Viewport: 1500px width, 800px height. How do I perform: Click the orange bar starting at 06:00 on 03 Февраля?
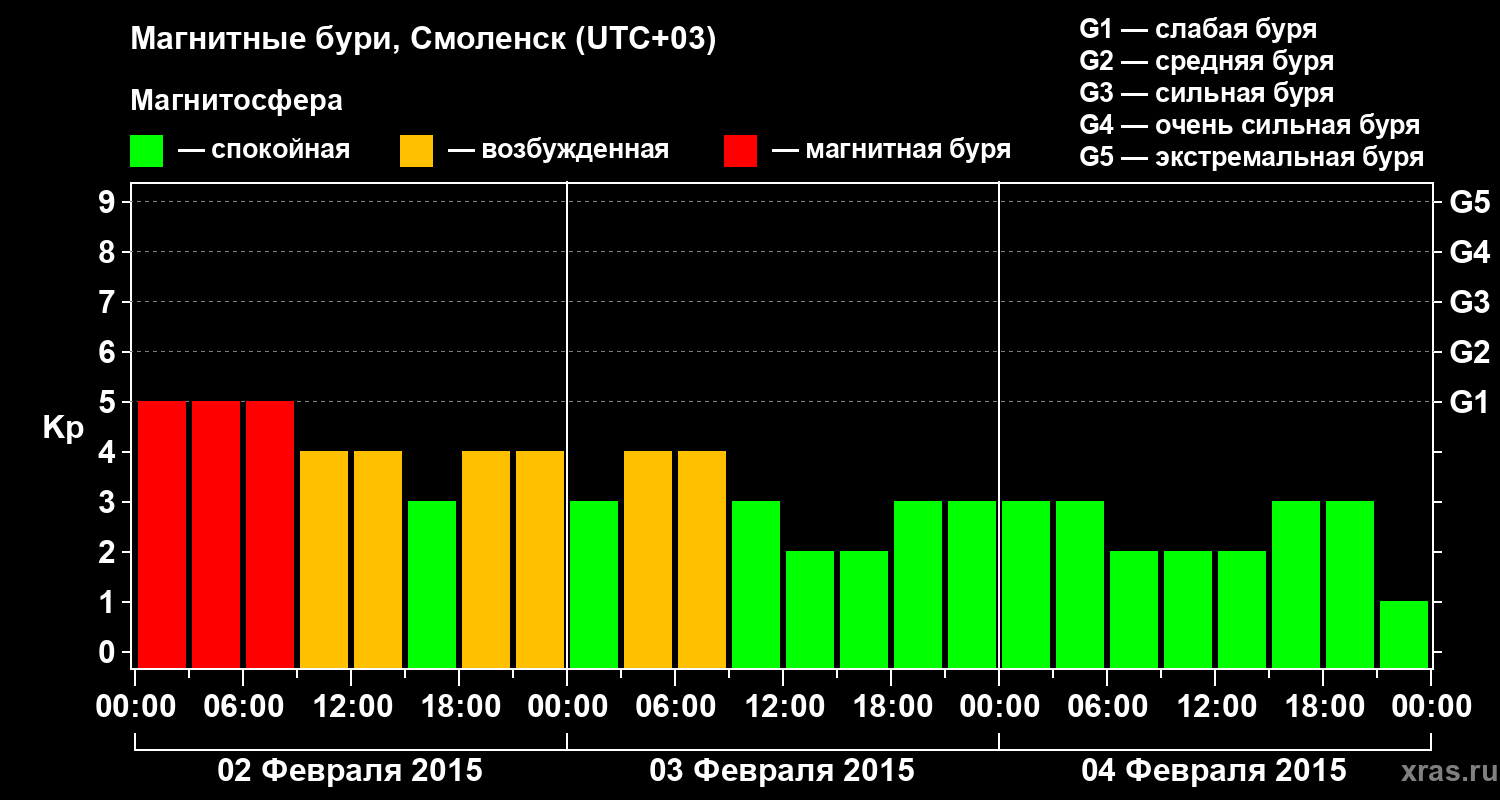tap(702, 559)
